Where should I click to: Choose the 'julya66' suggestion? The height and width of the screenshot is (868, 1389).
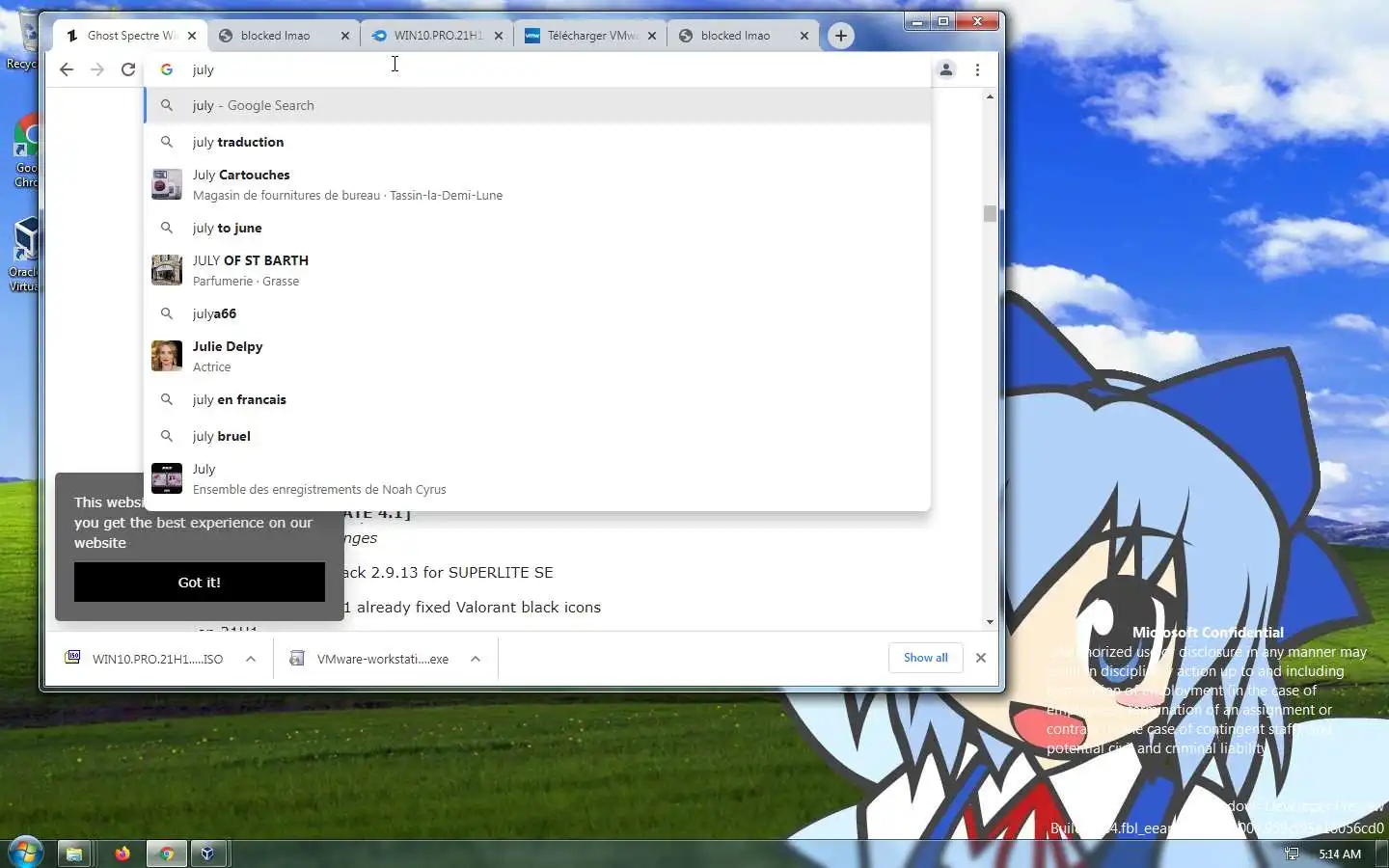(x=537, y=313)
